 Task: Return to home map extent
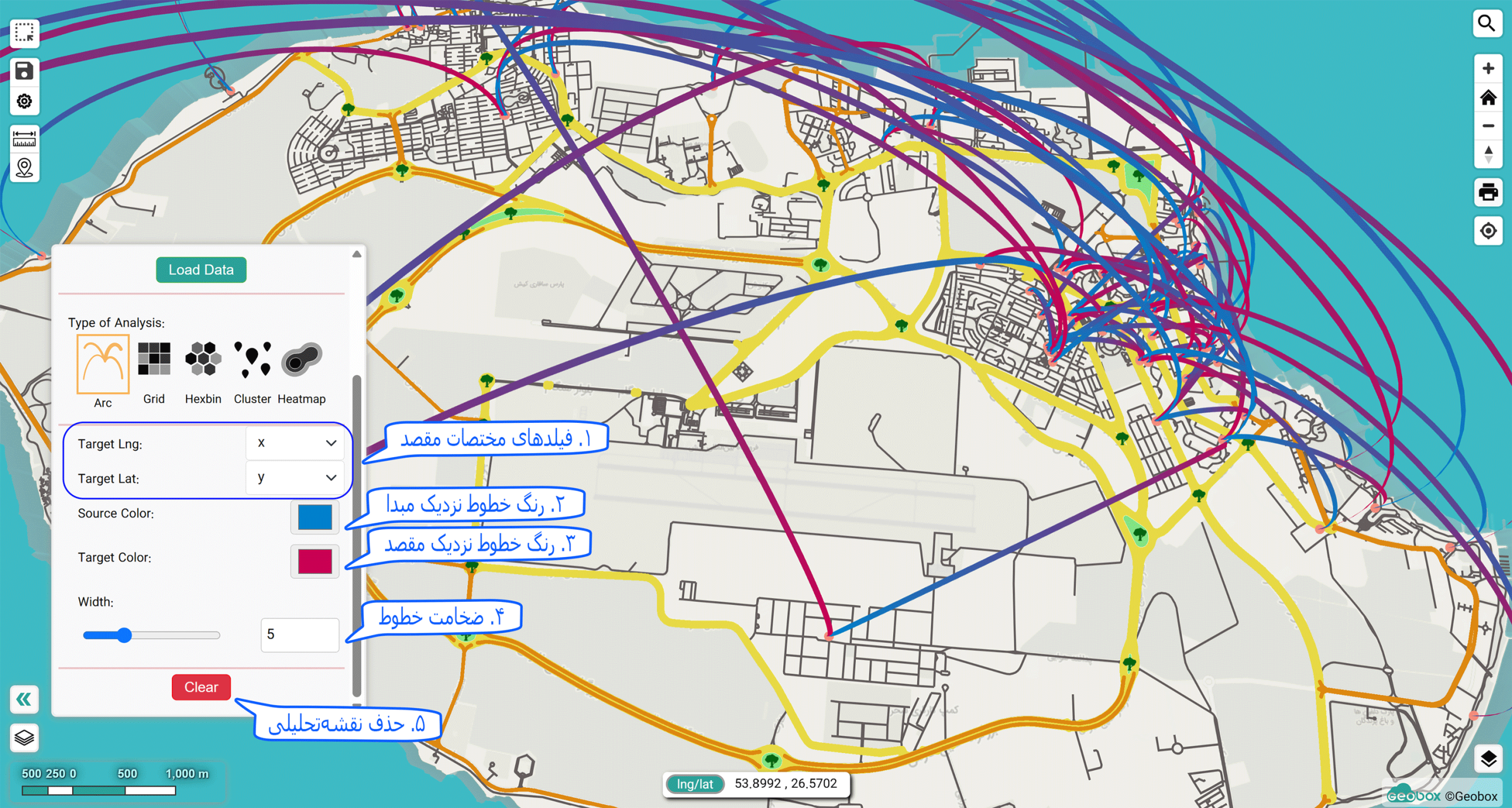(1488, 97)
